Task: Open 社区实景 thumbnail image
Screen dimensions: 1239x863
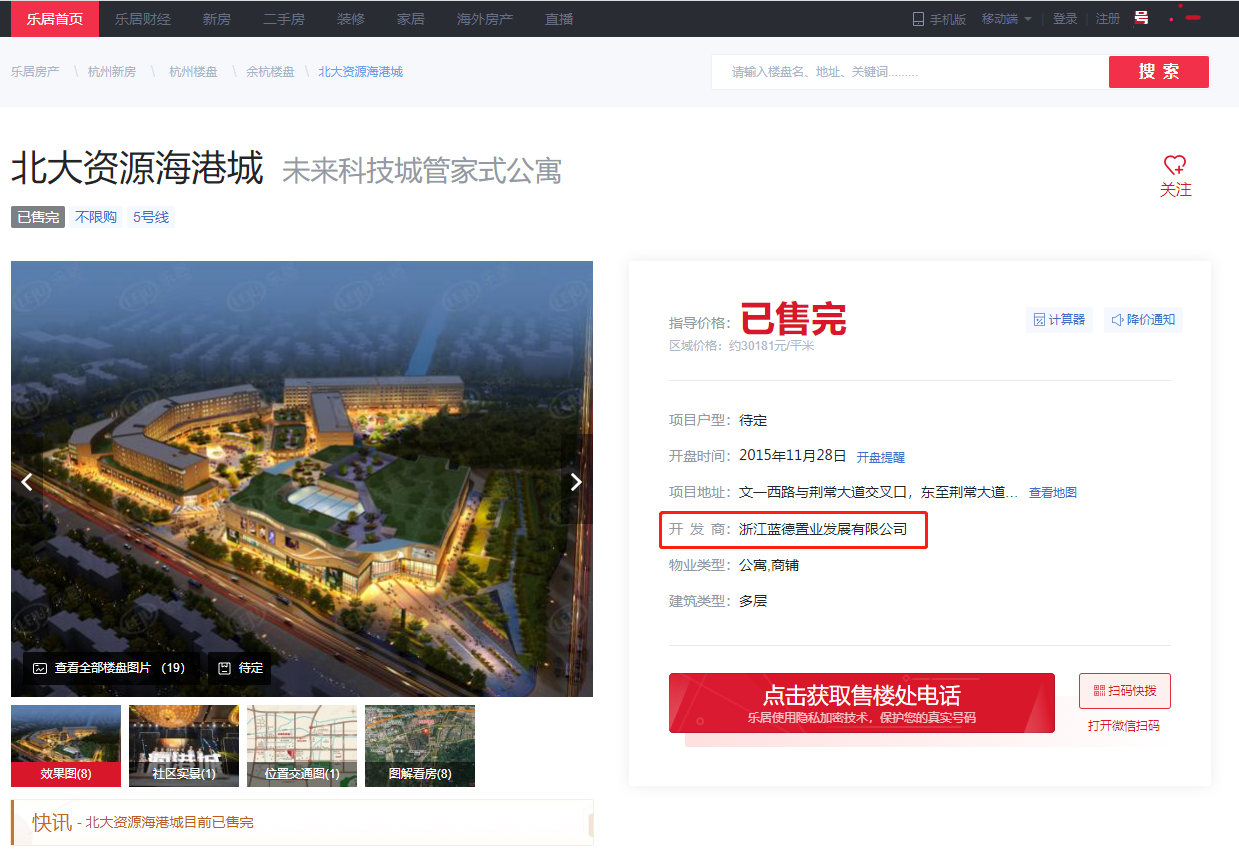Action: point(184,746)
